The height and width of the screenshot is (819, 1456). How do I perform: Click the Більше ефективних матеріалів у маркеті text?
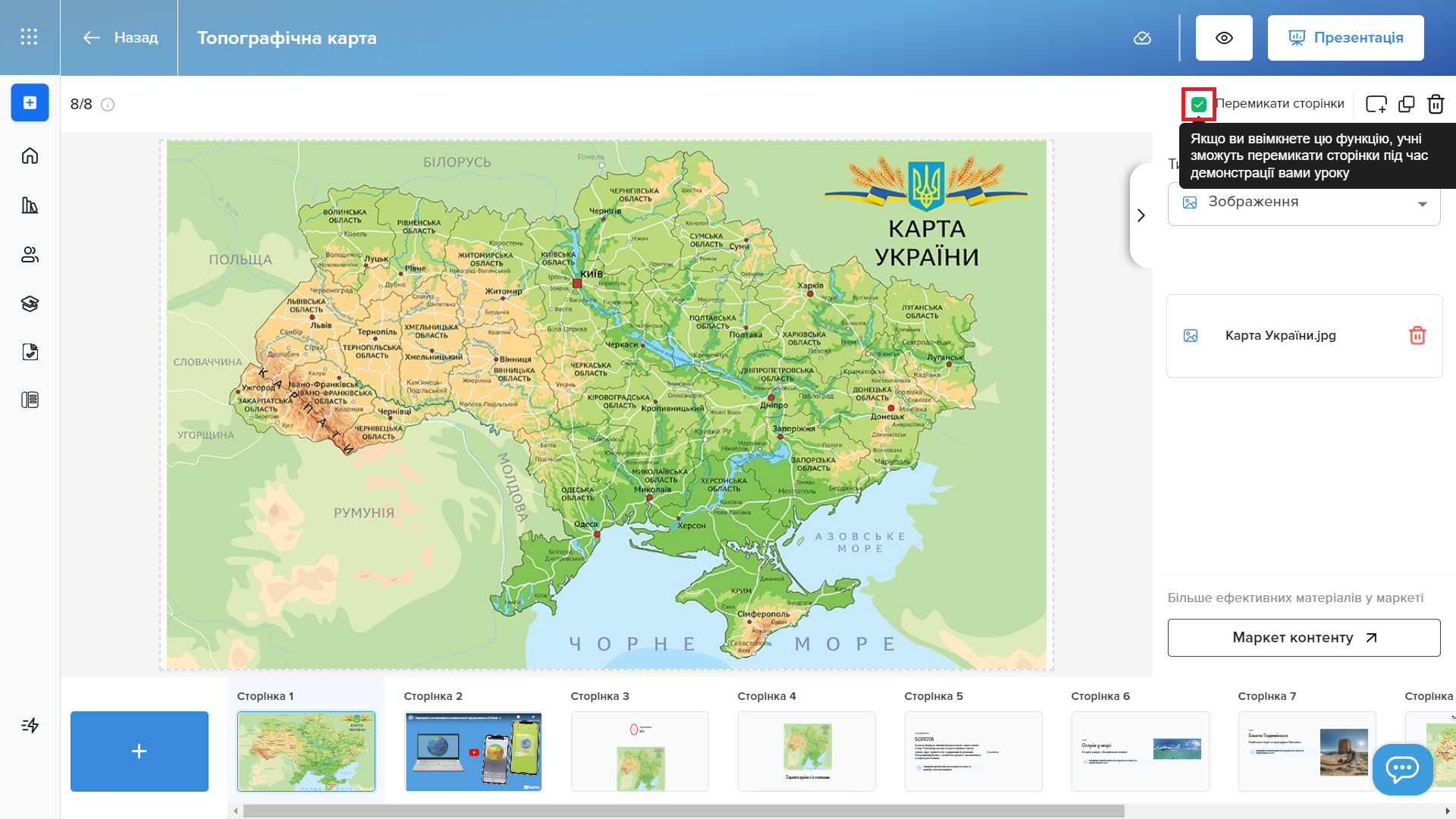[x=1295, y=598]
